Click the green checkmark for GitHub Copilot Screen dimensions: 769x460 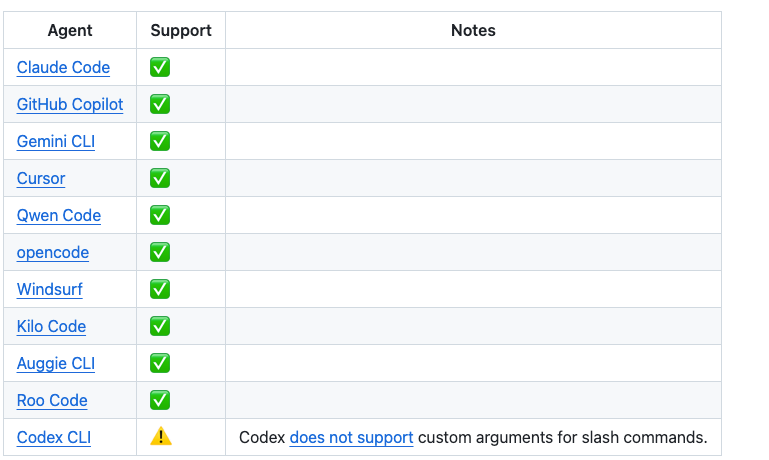[x=160, y=104]
